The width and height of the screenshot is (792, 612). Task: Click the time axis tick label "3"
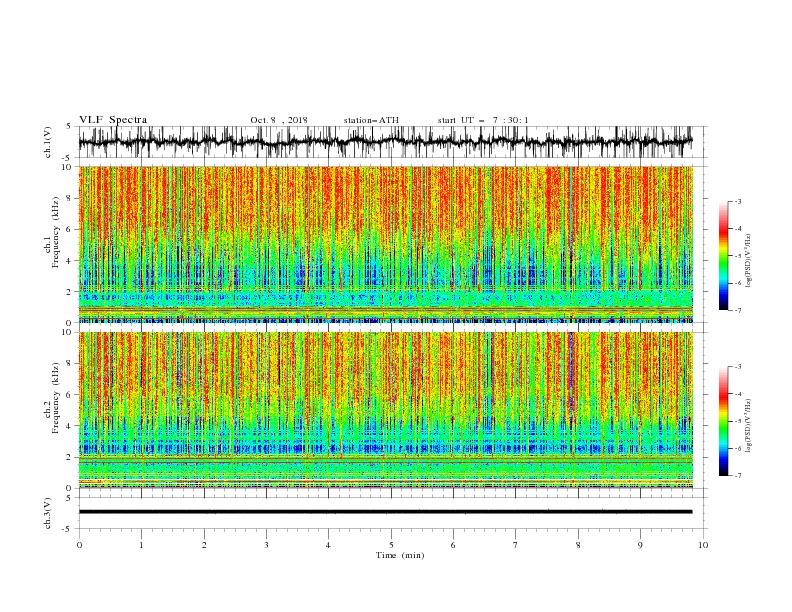click(x=266, y=545)
